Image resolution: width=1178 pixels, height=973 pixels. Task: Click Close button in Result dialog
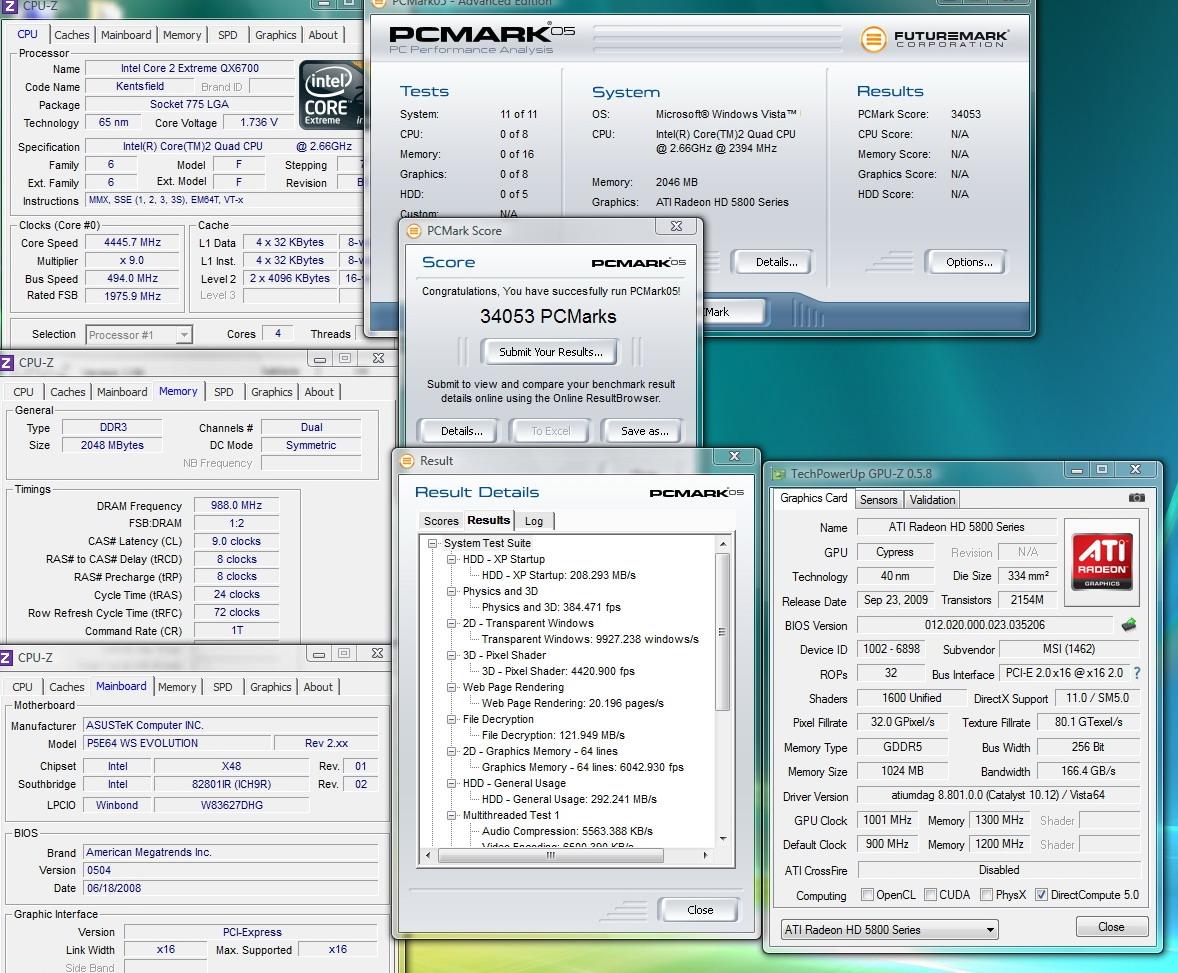point(699,910)
